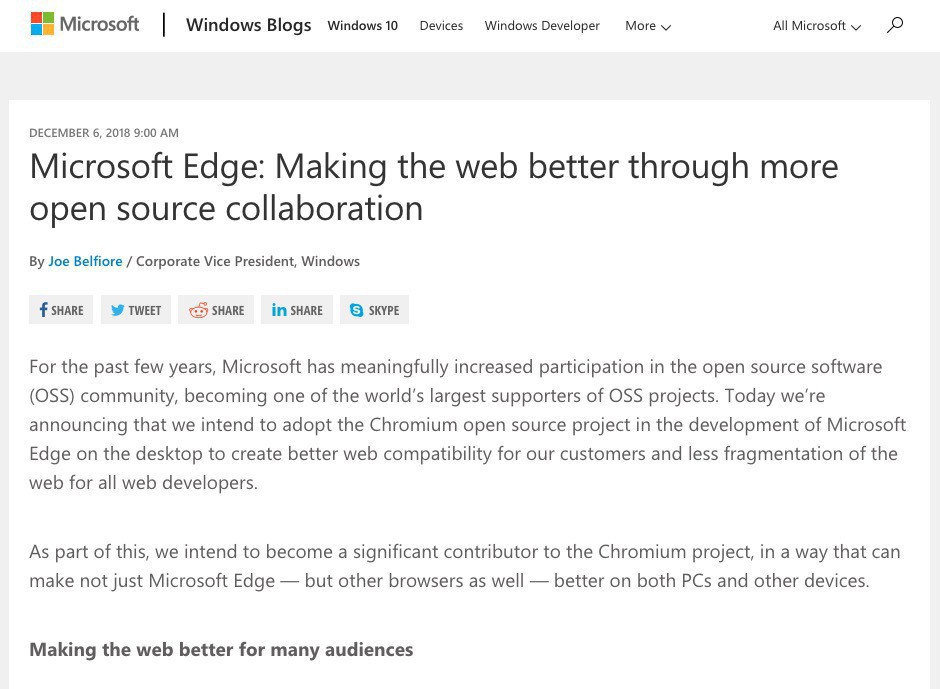The height and width of the screenshot is (689, 940).
Task: Select Windows Developer in navigation
Action: click(x=542, y=26)
